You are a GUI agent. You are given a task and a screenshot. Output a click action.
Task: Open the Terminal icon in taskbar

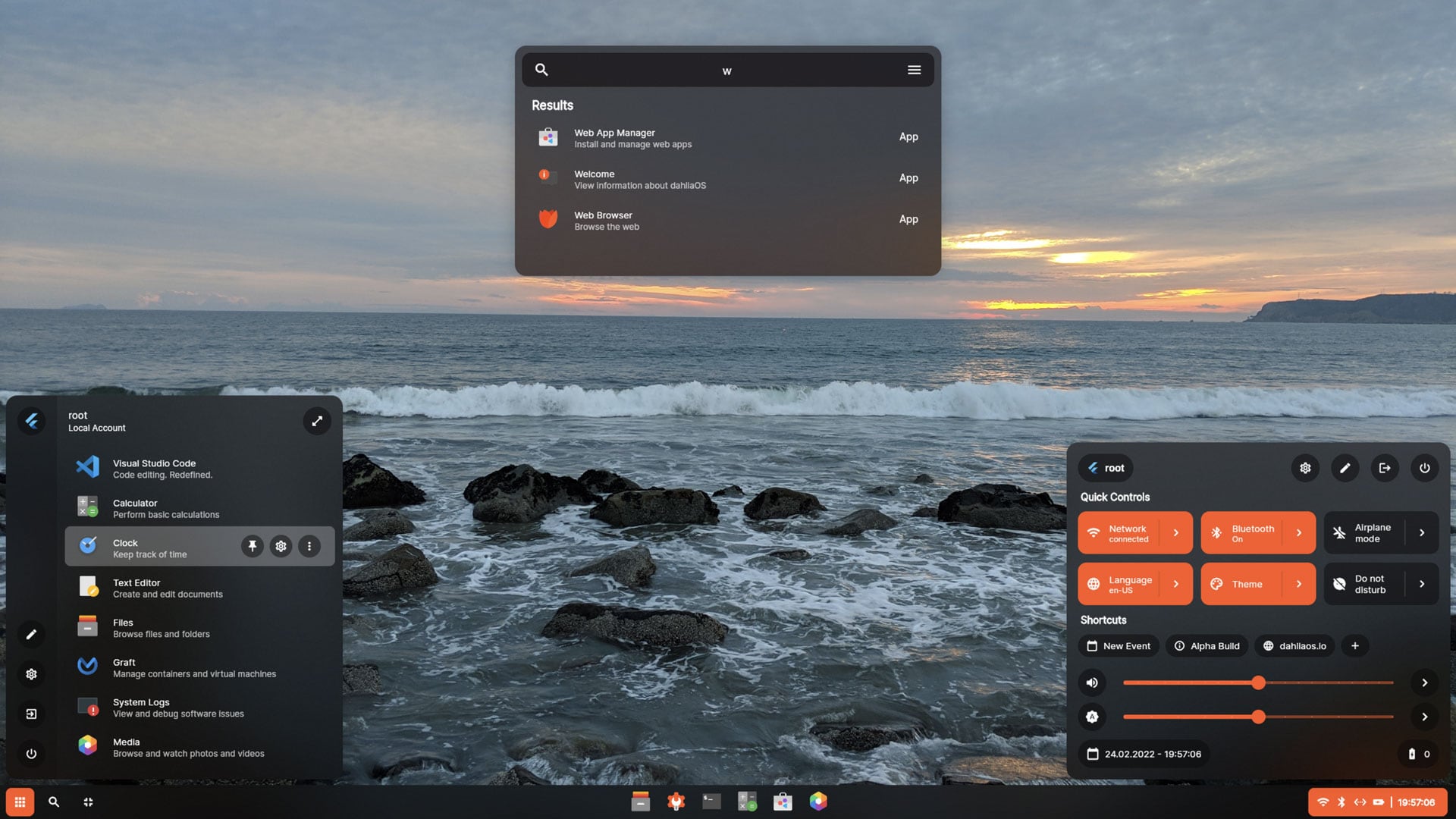click(x=711, y=802)
